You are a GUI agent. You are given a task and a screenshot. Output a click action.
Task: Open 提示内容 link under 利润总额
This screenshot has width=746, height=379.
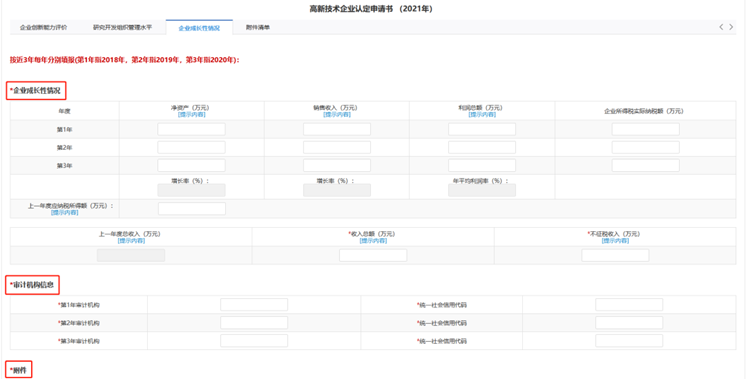click(482, 115)
